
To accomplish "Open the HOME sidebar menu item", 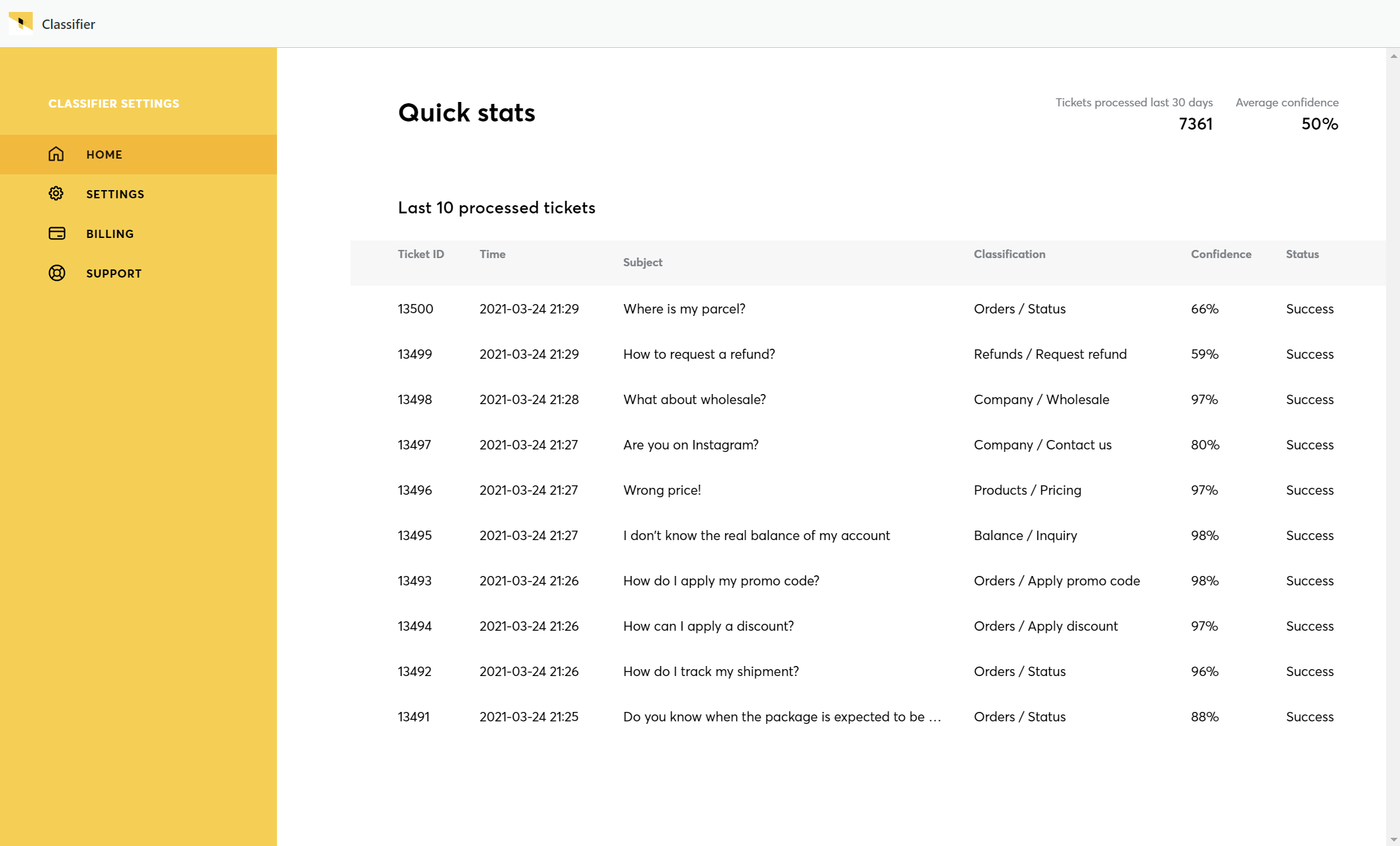I will pyautogui.click(x=138, y=154).
